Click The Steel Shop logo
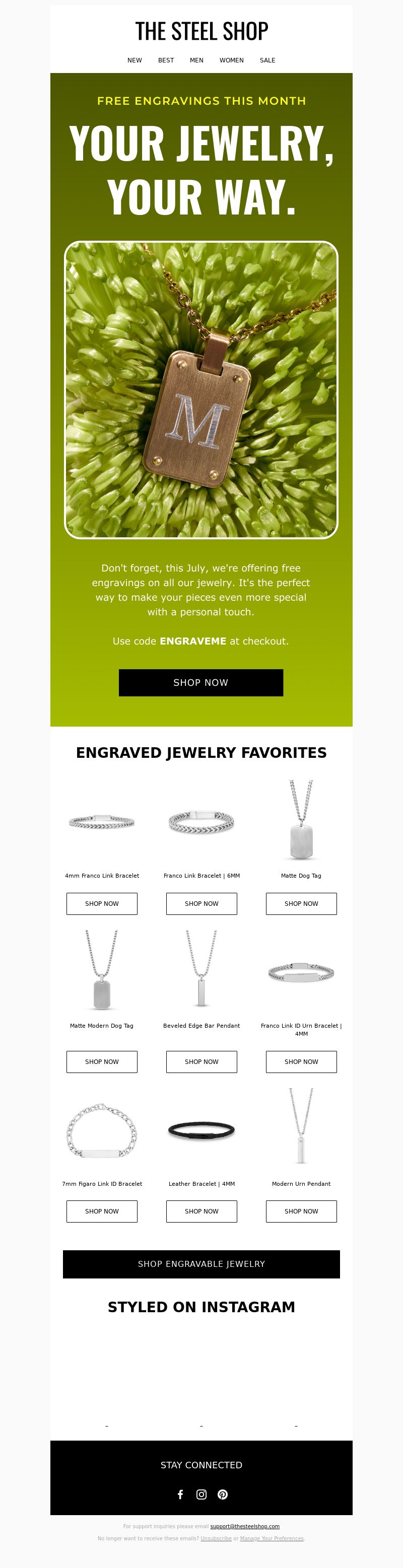The height and width of the screenshot is (1568, 403). (201, 31)
